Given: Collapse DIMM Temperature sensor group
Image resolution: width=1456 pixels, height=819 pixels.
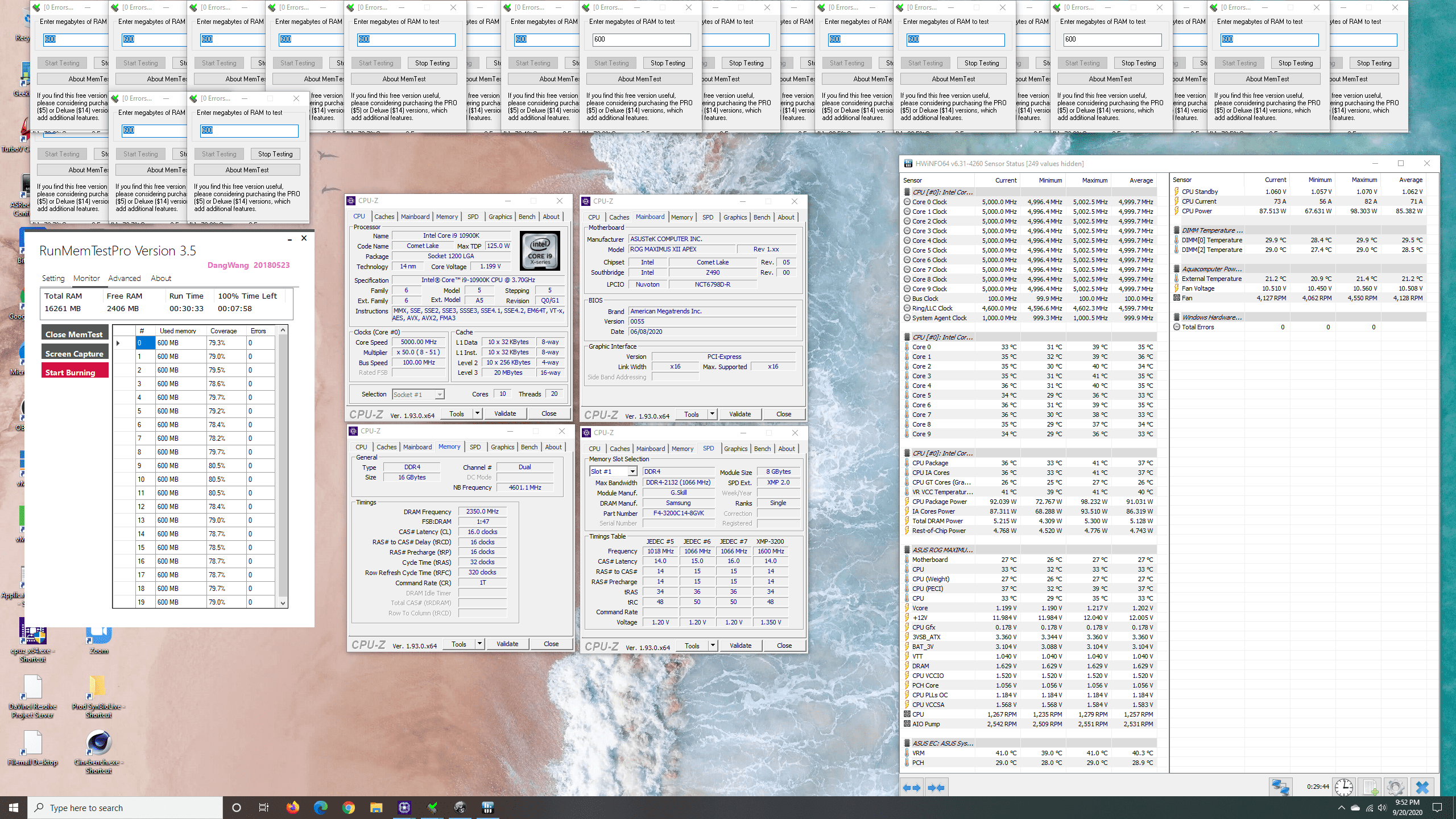Looking at the screenshot, I should (1212, 230).
